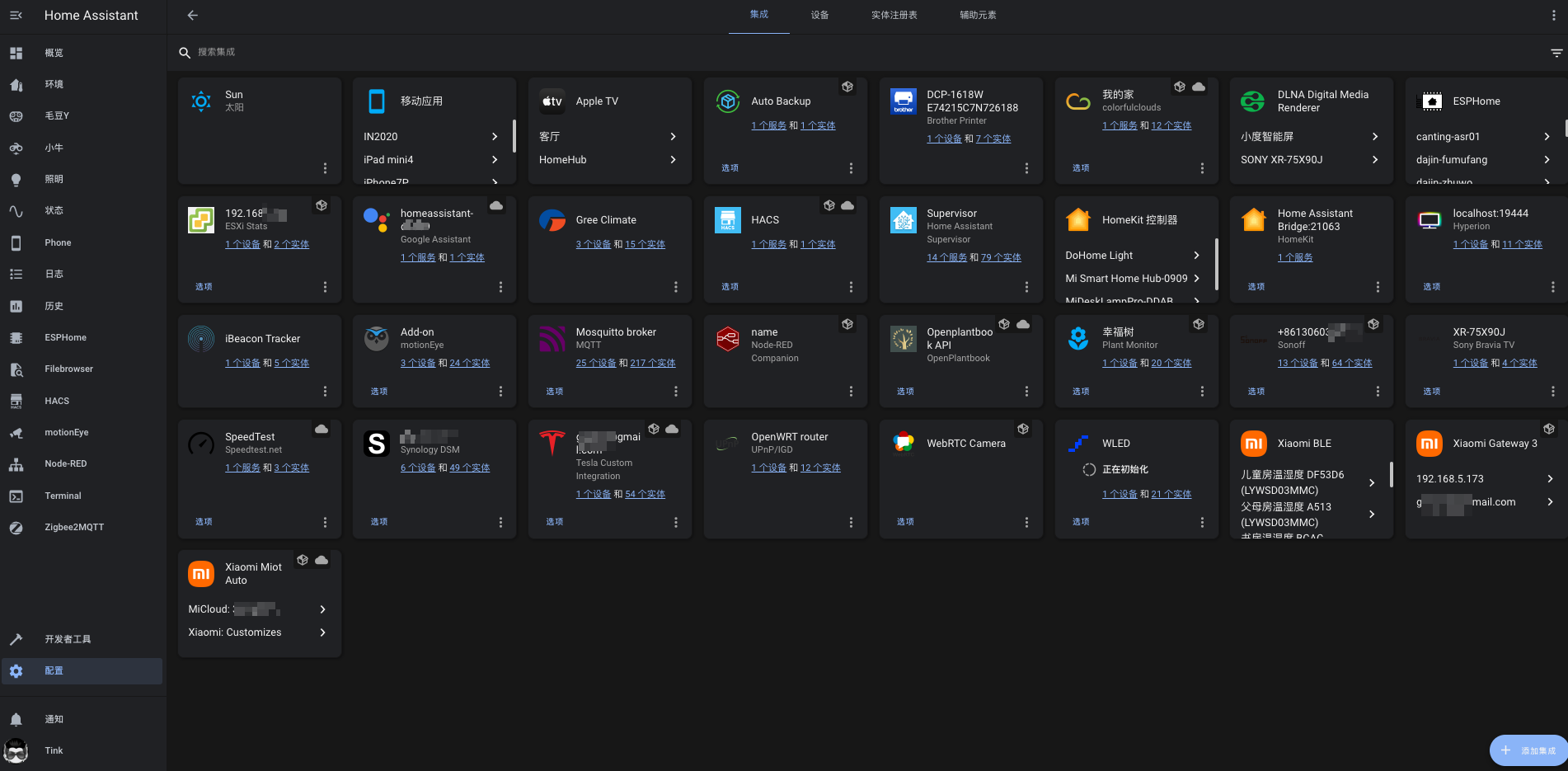This screenshot has width=1568, height=771.
Task: Go back using the arrow icon
Action: (192, 15)
